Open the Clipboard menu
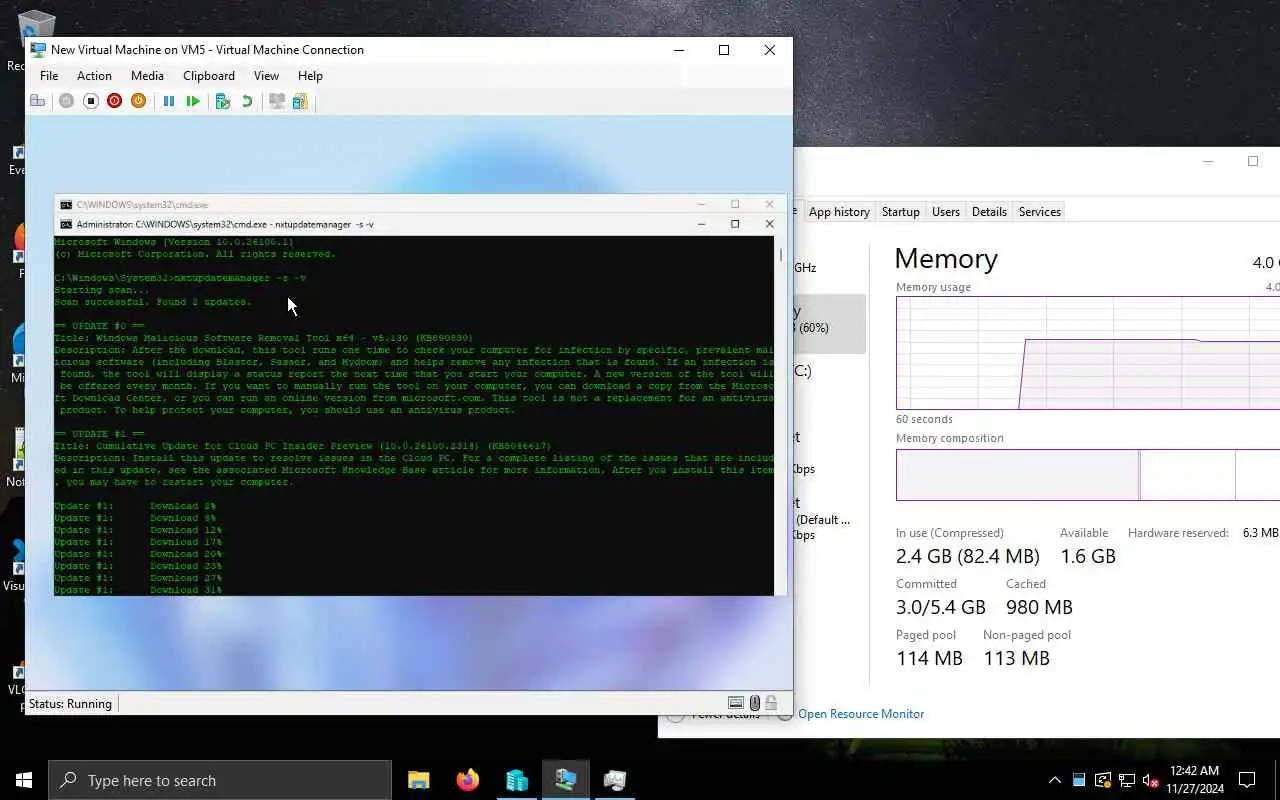This screenshot has height=800, width=1280. pos(209,76)
